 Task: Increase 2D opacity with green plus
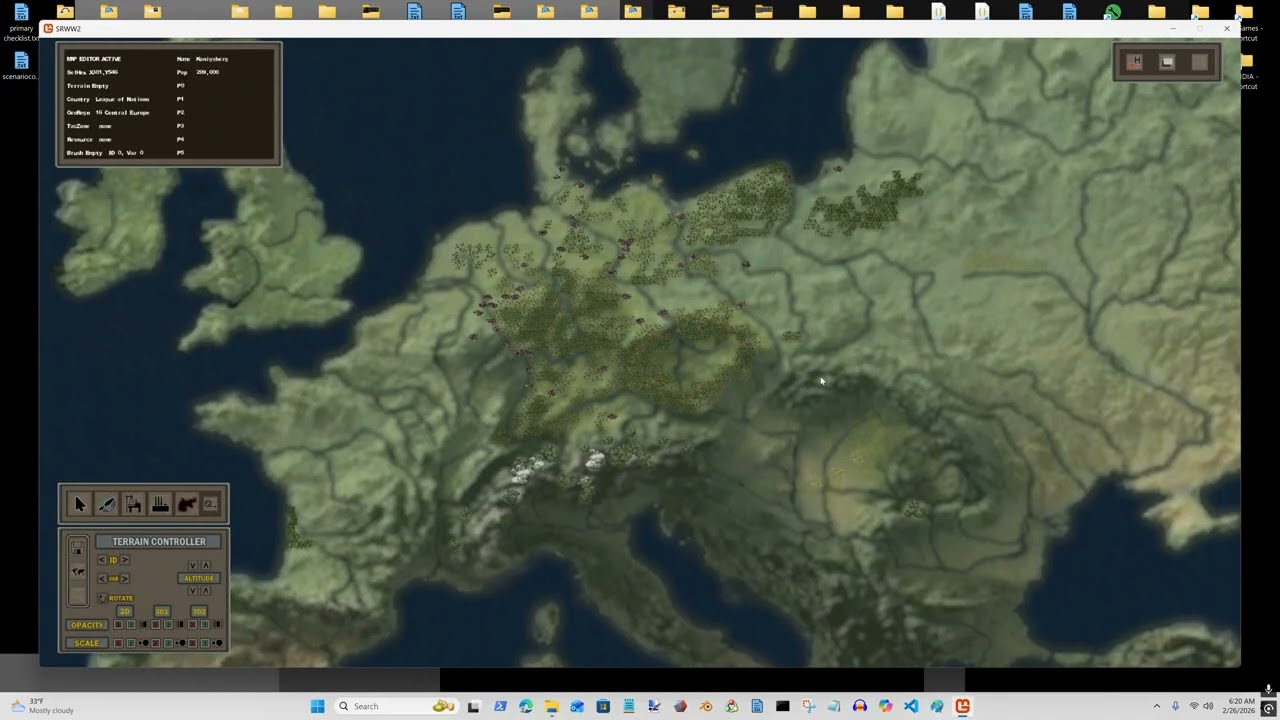pos(131,624)
